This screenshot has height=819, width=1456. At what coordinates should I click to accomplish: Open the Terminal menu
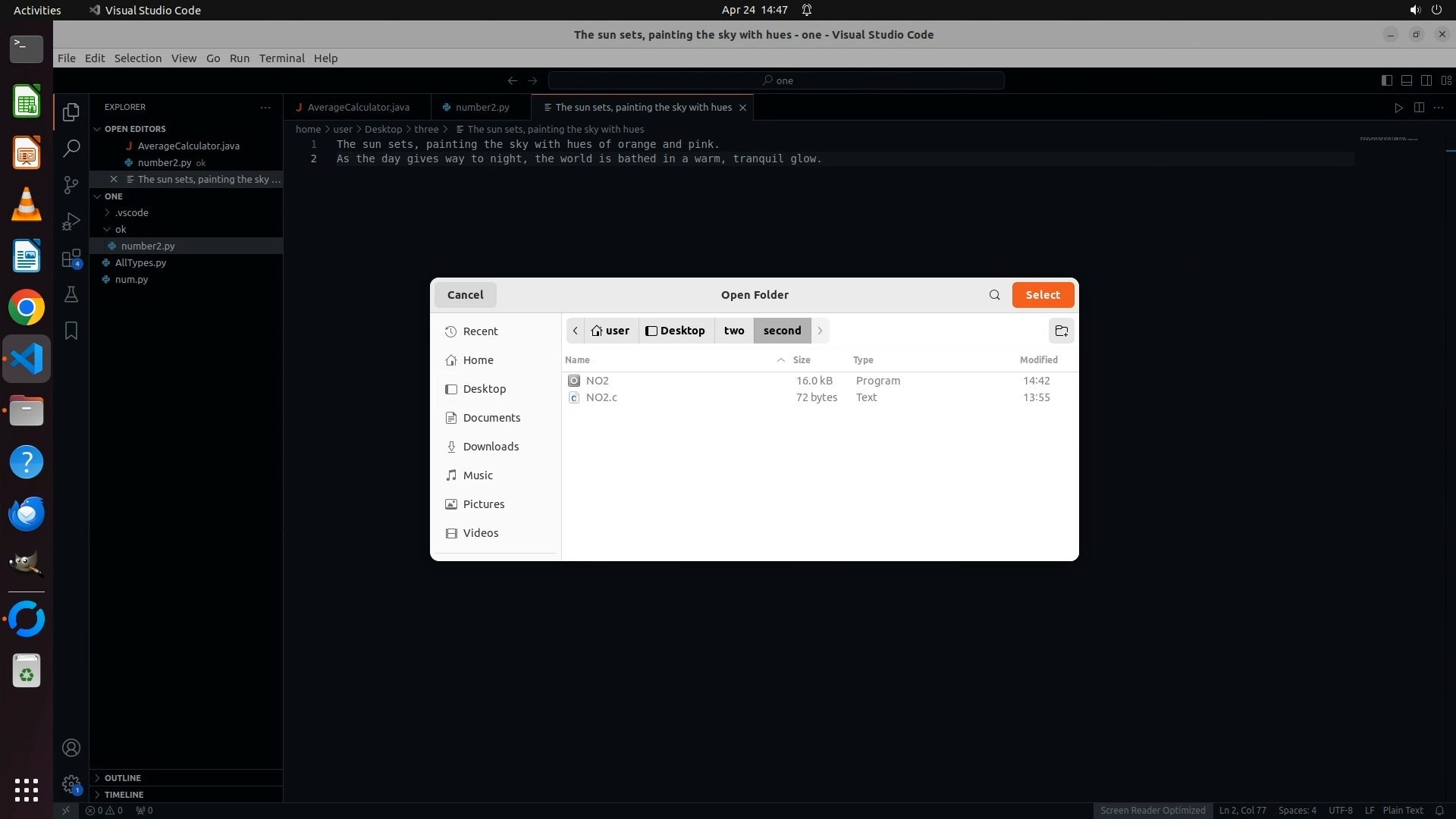point(281,58)
